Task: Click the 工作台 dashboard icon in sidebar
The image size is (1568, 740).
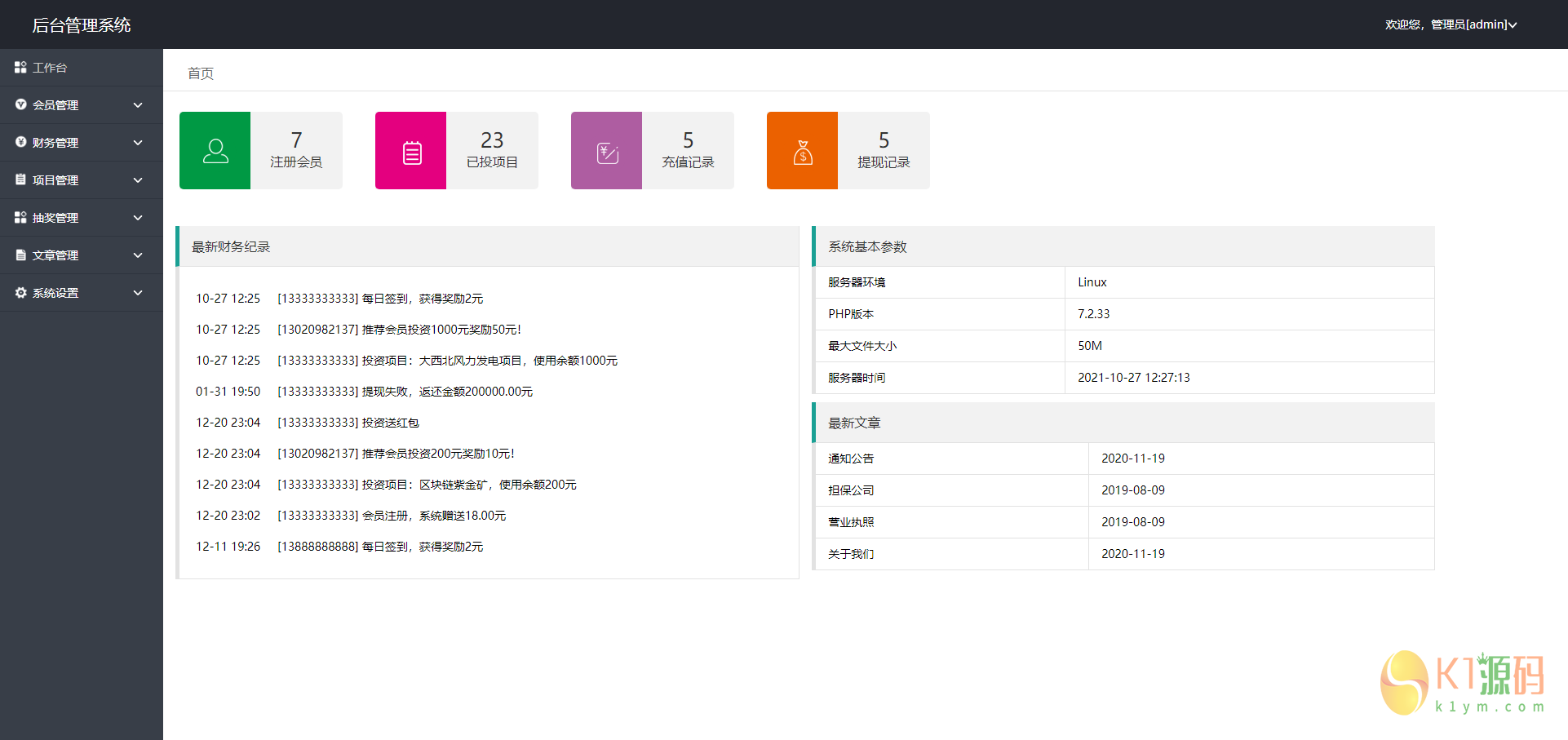Action: click(x=20, y=68)
